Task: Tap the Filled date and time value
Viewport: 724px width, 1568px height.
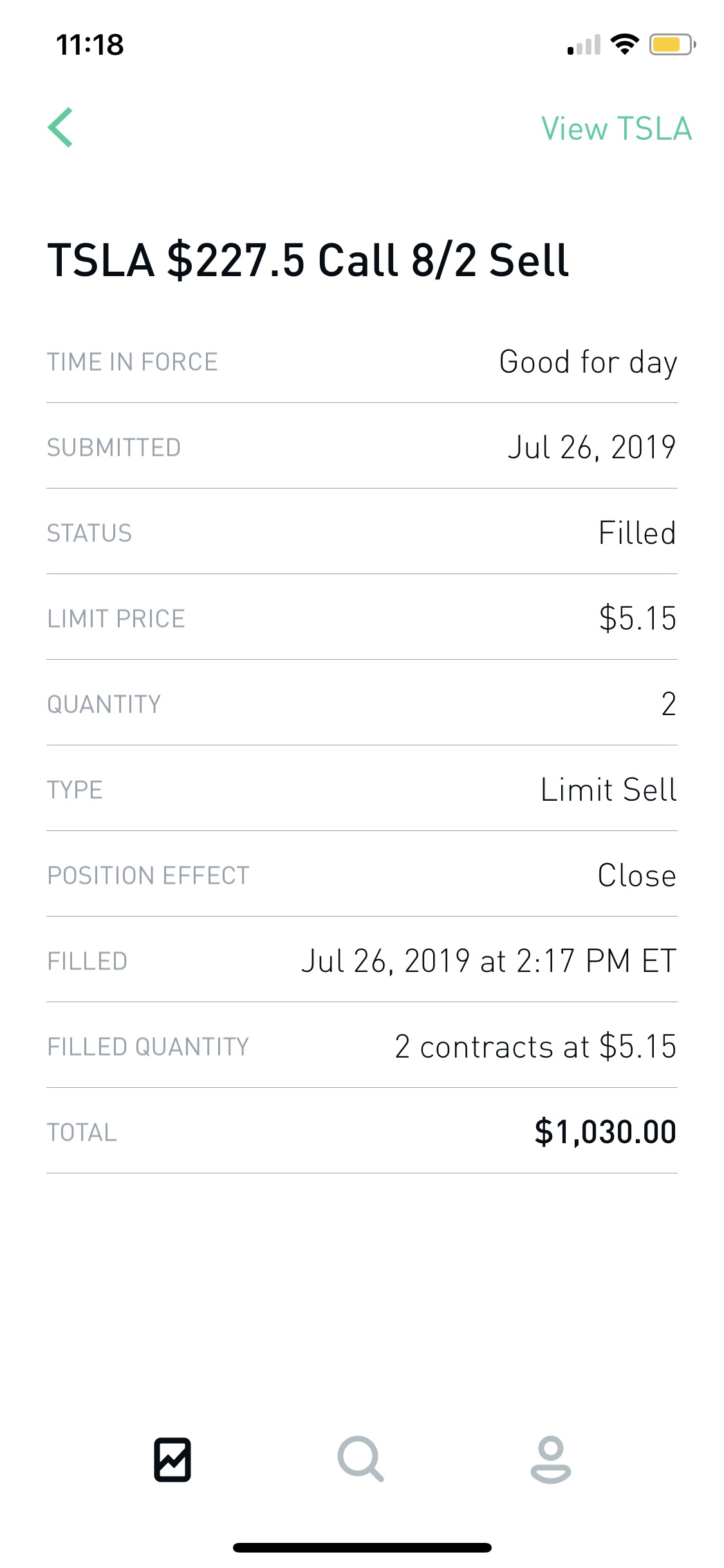Action: pyautogui.click(x=489, y=961)
